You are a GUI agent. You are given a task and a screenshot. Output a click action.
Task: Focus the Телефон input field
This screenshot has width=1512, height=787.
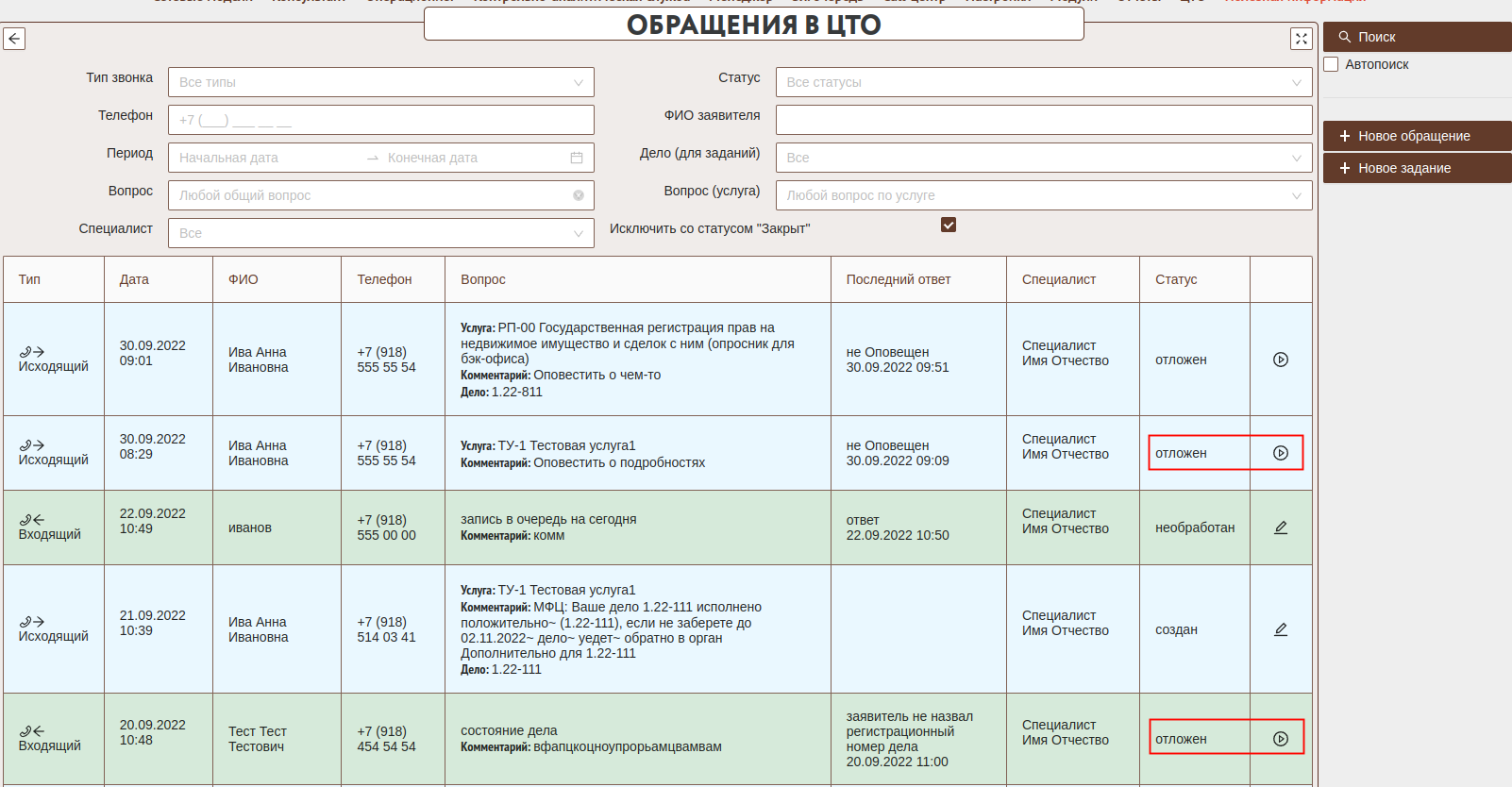pos(380,120)
